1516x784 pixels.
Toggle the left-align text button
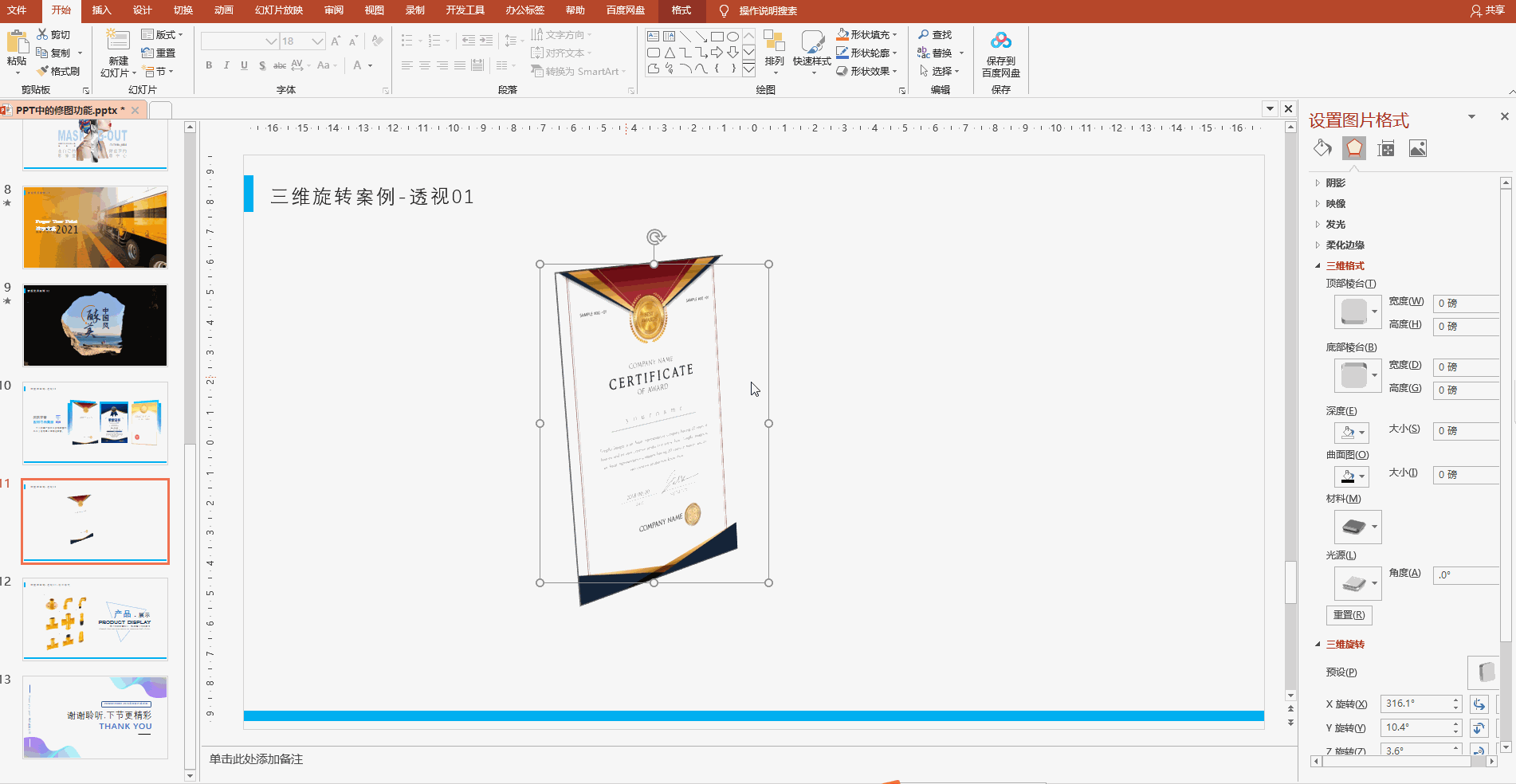[x=407, y=65]
